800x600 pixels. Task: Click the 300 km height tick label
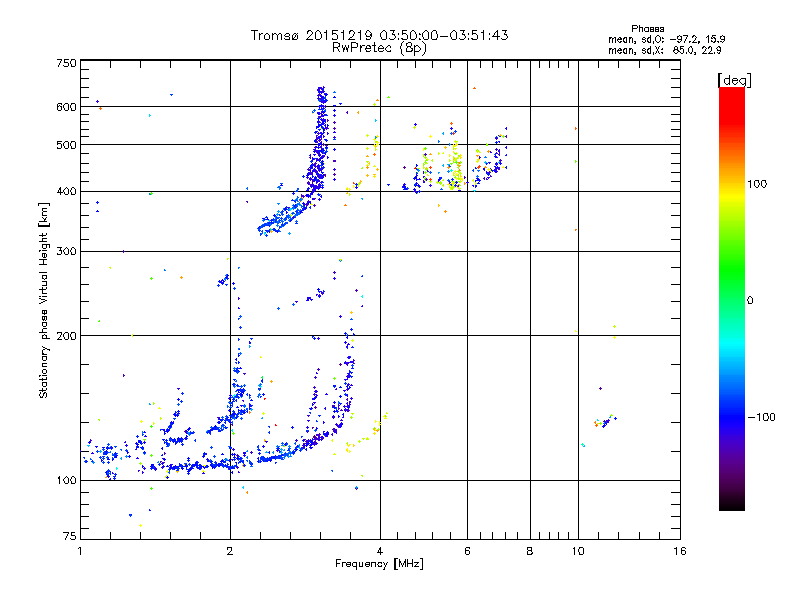tap(66, 251)
